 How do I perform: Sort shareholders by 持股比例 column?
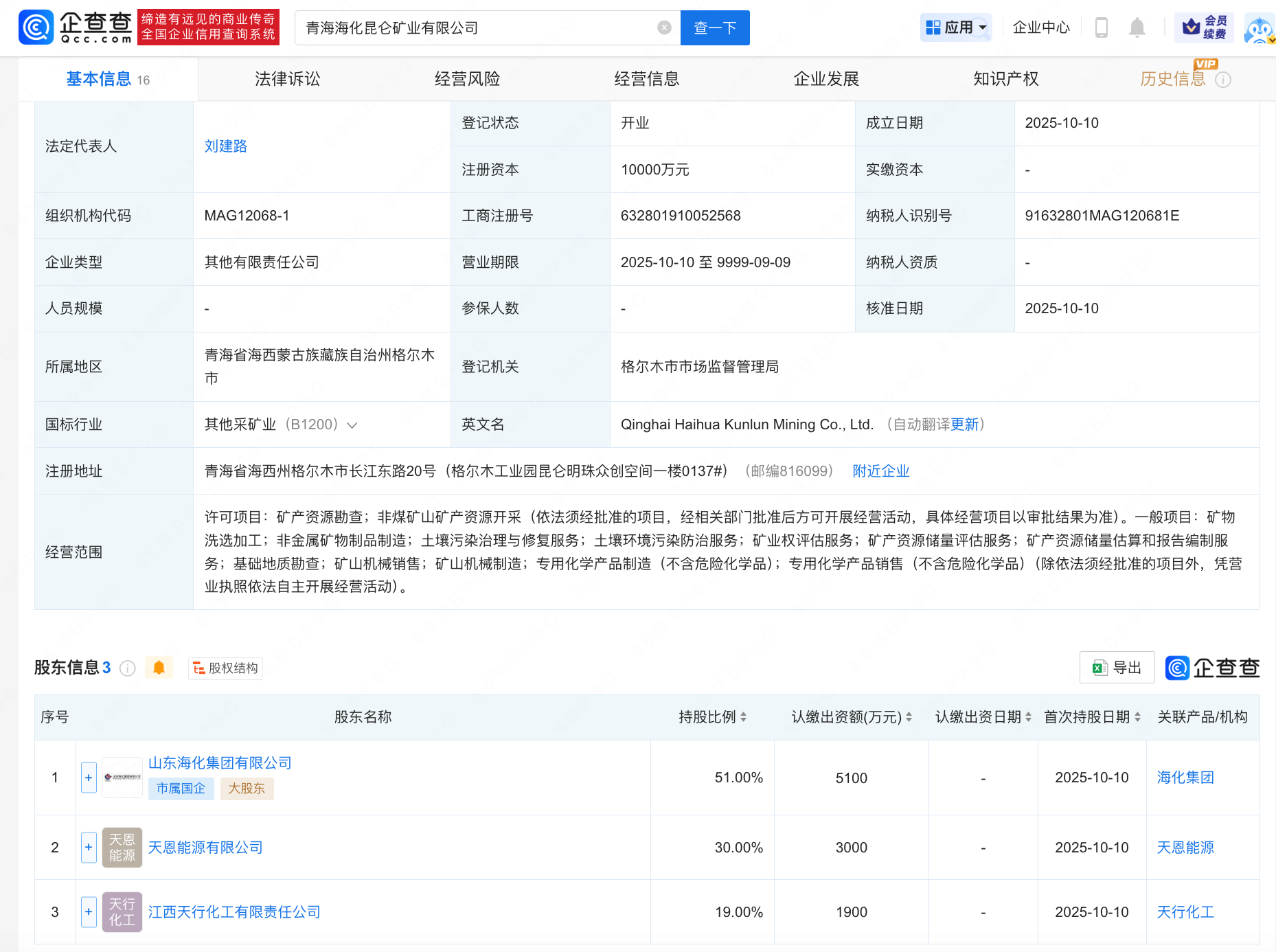tap(712, 717)
